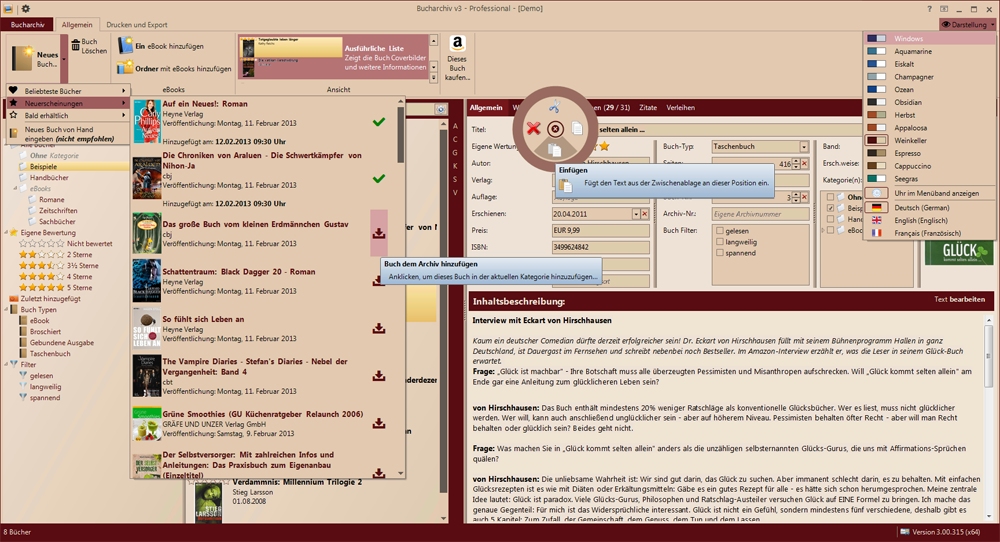Check the eBooks category checkbox in Kategorie(n) list
This screenshot has height=542, width=1000.
point(830,230)
